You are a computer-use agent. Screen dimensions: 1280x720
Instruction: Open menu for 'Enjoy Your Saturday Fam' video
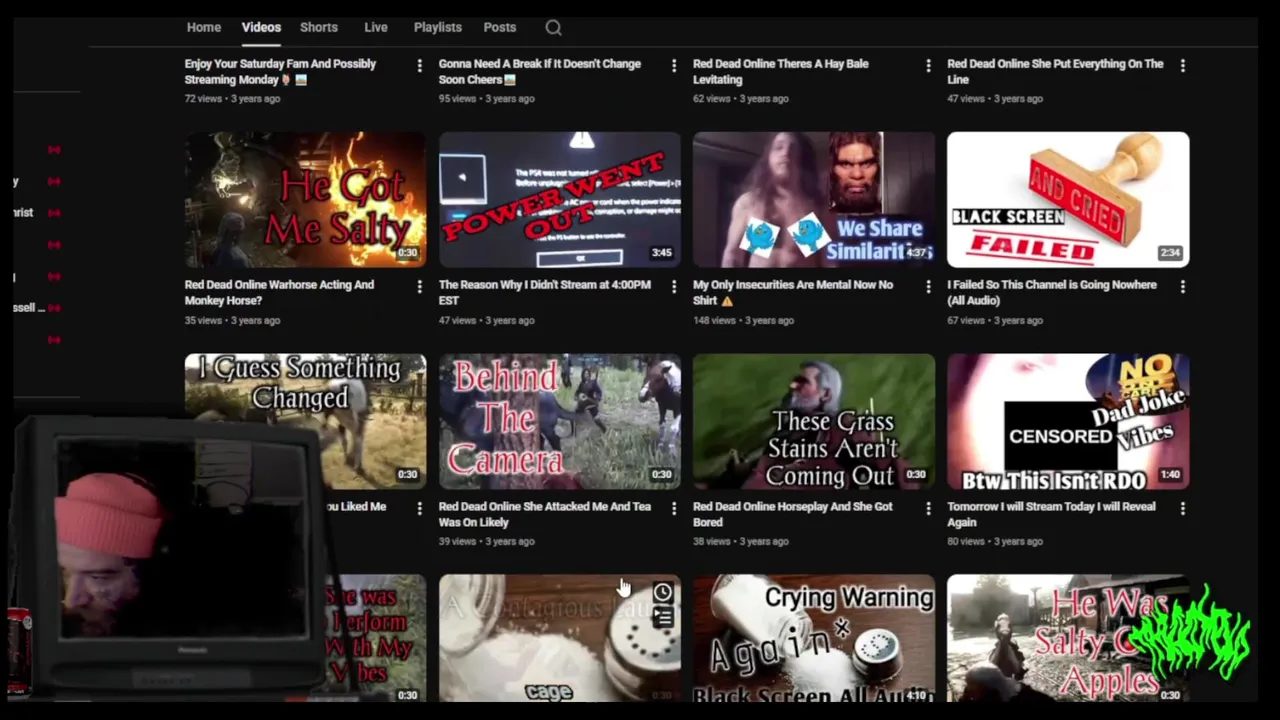tap(419, 66)
